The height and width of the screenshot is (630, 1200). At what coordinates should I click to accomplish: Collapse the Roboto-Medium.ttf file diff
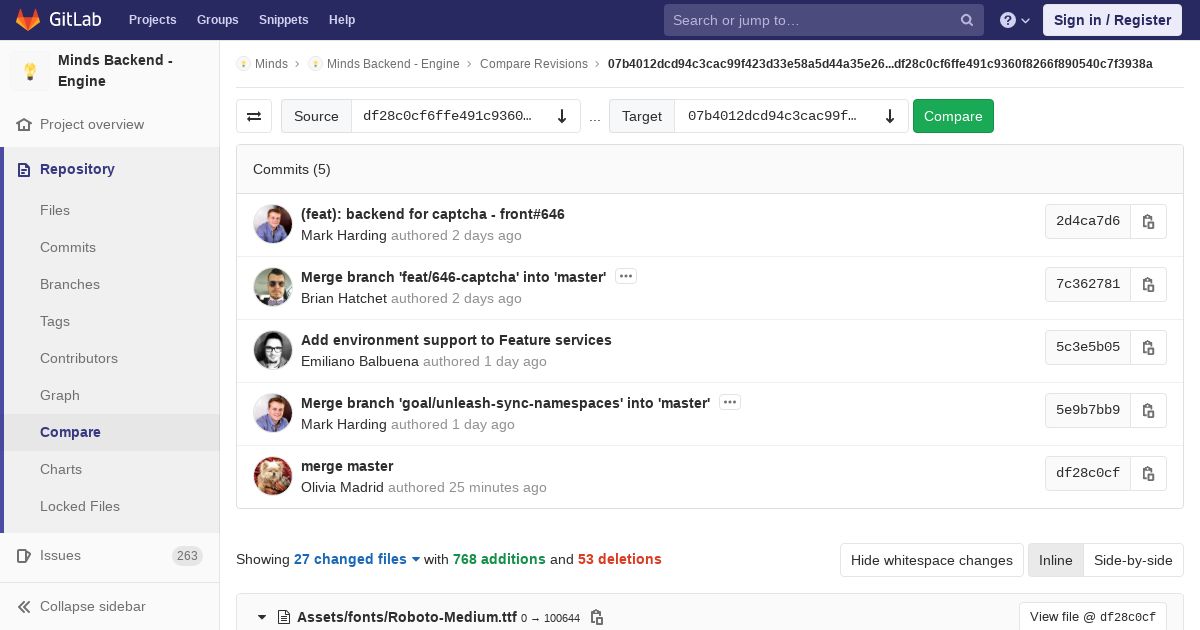(x=262, y=617)
